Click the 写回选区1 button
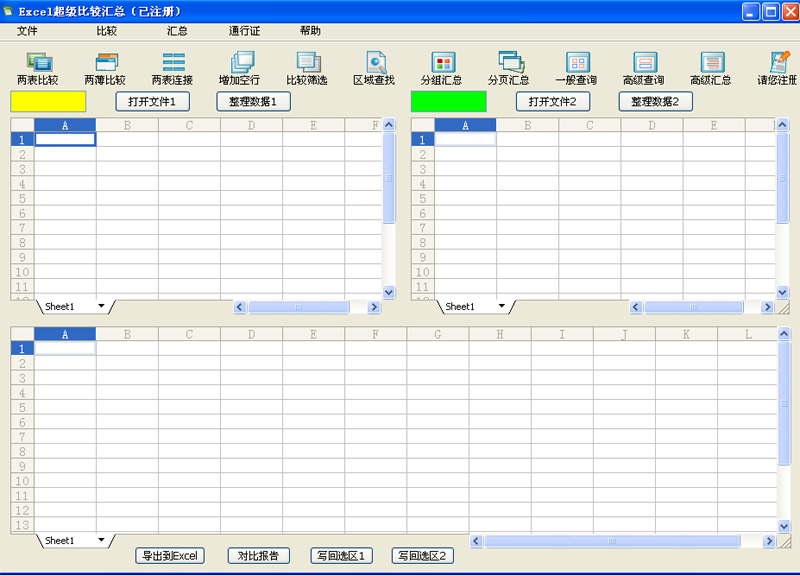The height and width of the screenshot is (576, 800). click(341, 556)
